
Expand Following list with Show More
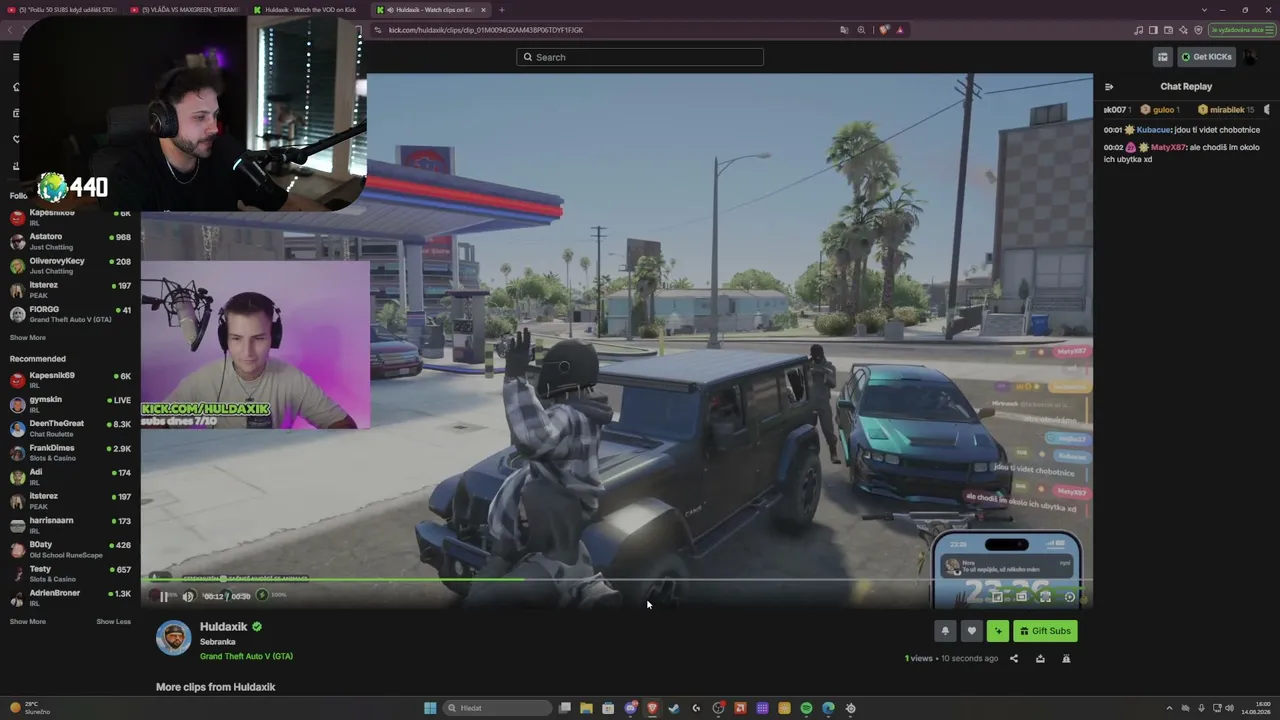point(28,338)
